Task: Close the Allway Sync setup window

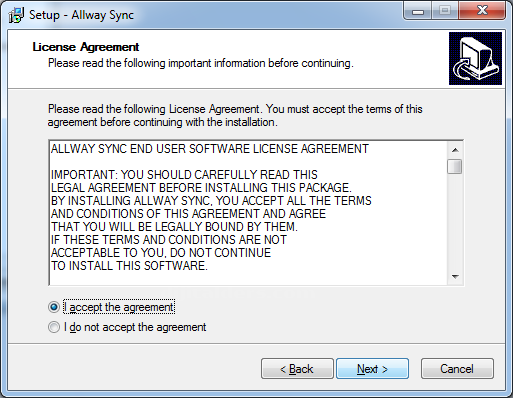Action: [482, 11]
